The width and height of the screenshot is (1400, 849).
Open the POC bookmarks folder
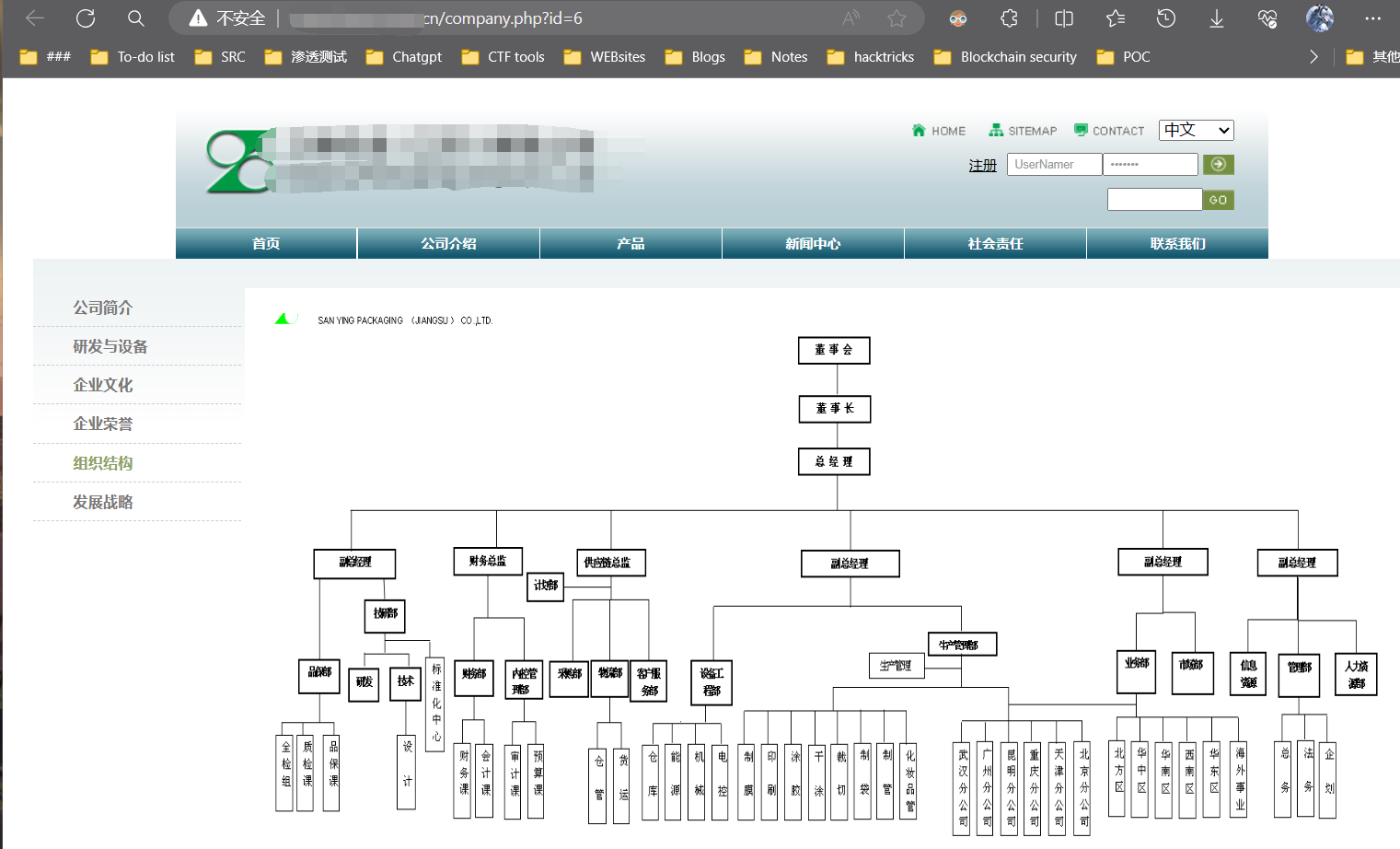point(1123,57)
